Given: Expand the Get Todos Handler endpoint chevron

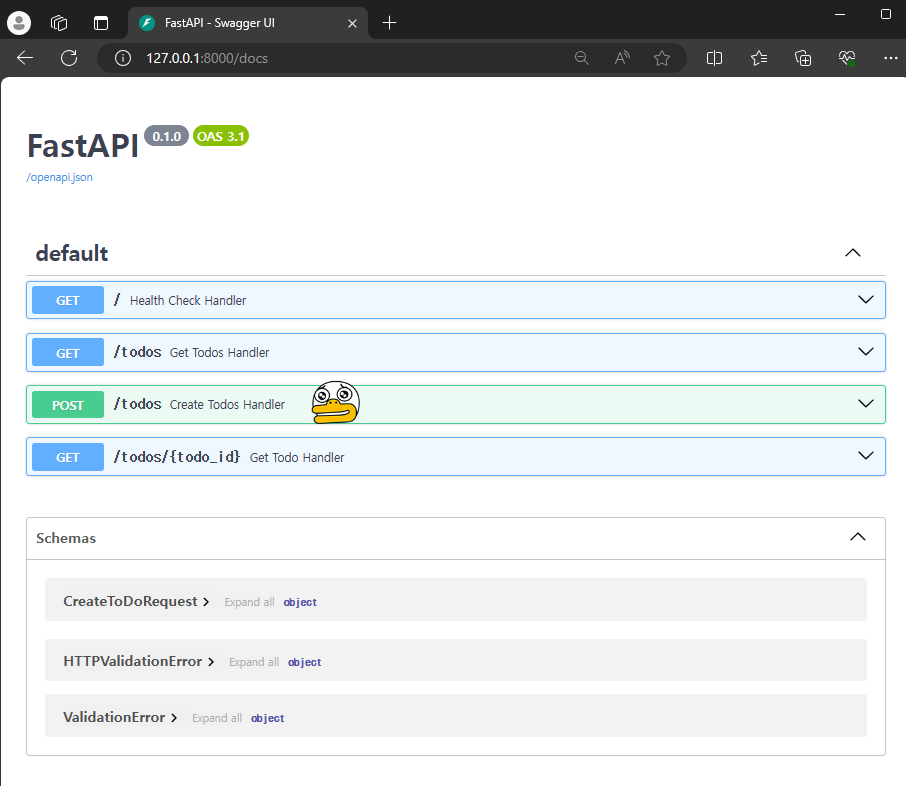Looking at the screenshot, I should click(866, 351).
